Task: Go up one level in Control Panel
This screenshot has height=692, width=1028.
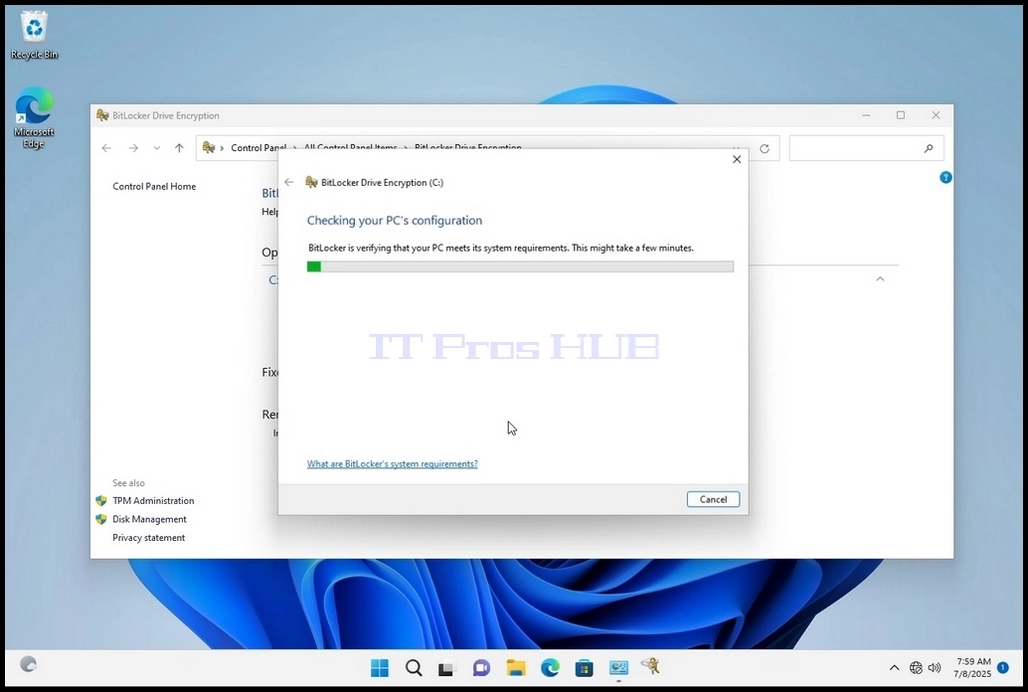Action: (x=179, y=148)
